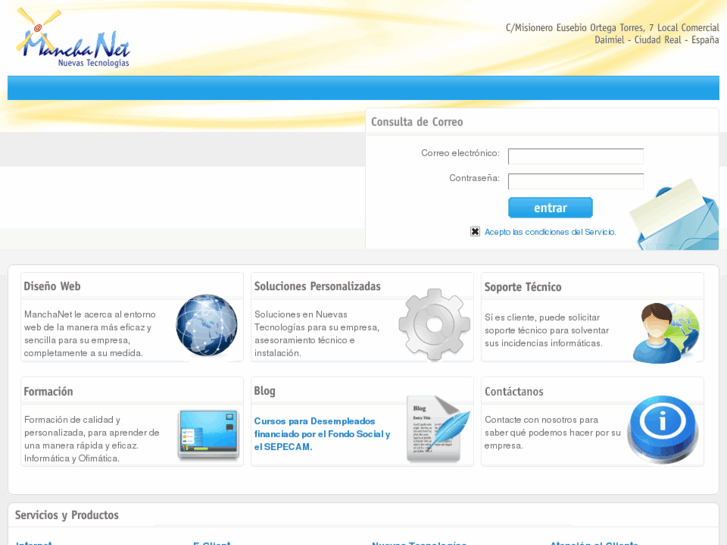The image size is (727, 545).
Task: Toggle the Acepto las condiciones checkbox
Action: pyautogui.click(x=475, y=231)
